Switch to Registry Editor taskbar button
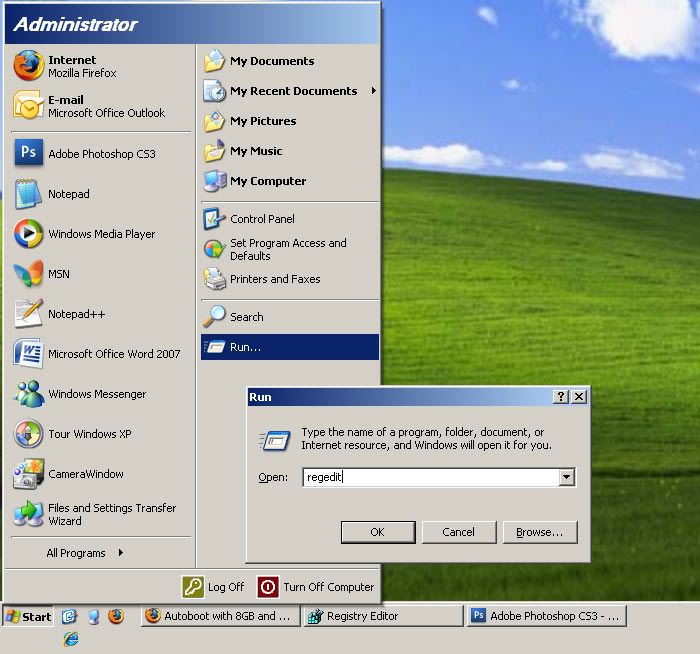This screenshot has width=700, height=654. click(383, 616)
